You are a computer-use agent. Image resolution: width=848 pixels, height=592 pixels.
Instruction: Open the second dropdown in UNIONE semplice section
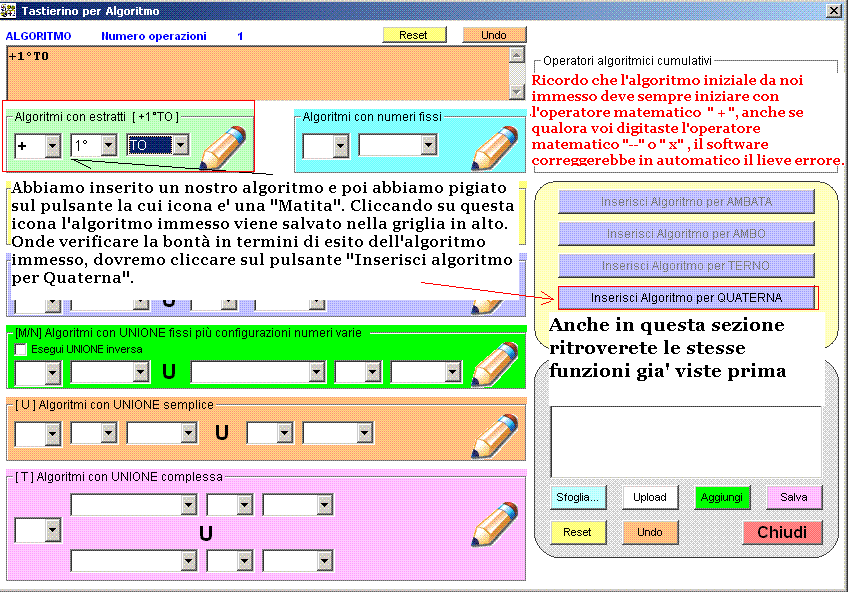click(109, 433)
